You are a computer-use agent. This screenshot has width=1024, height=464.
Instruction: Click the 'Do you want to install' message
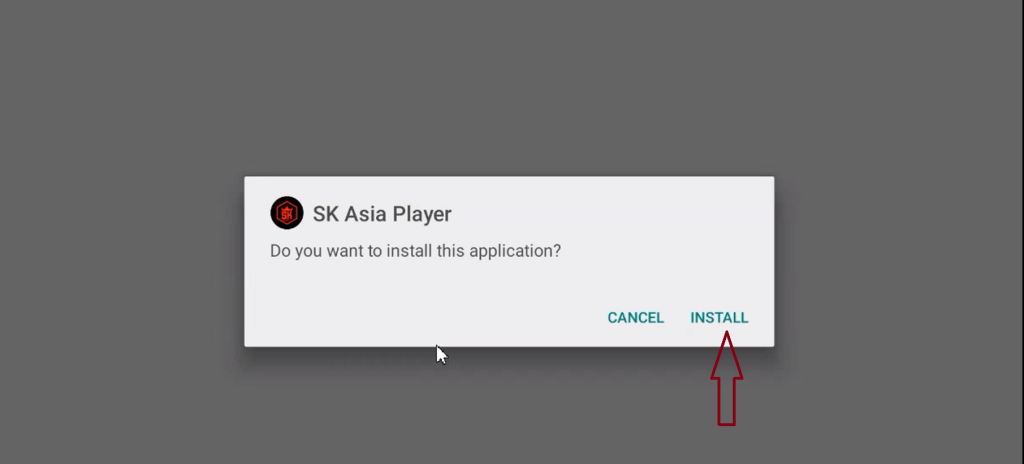[x=415, y=251]
